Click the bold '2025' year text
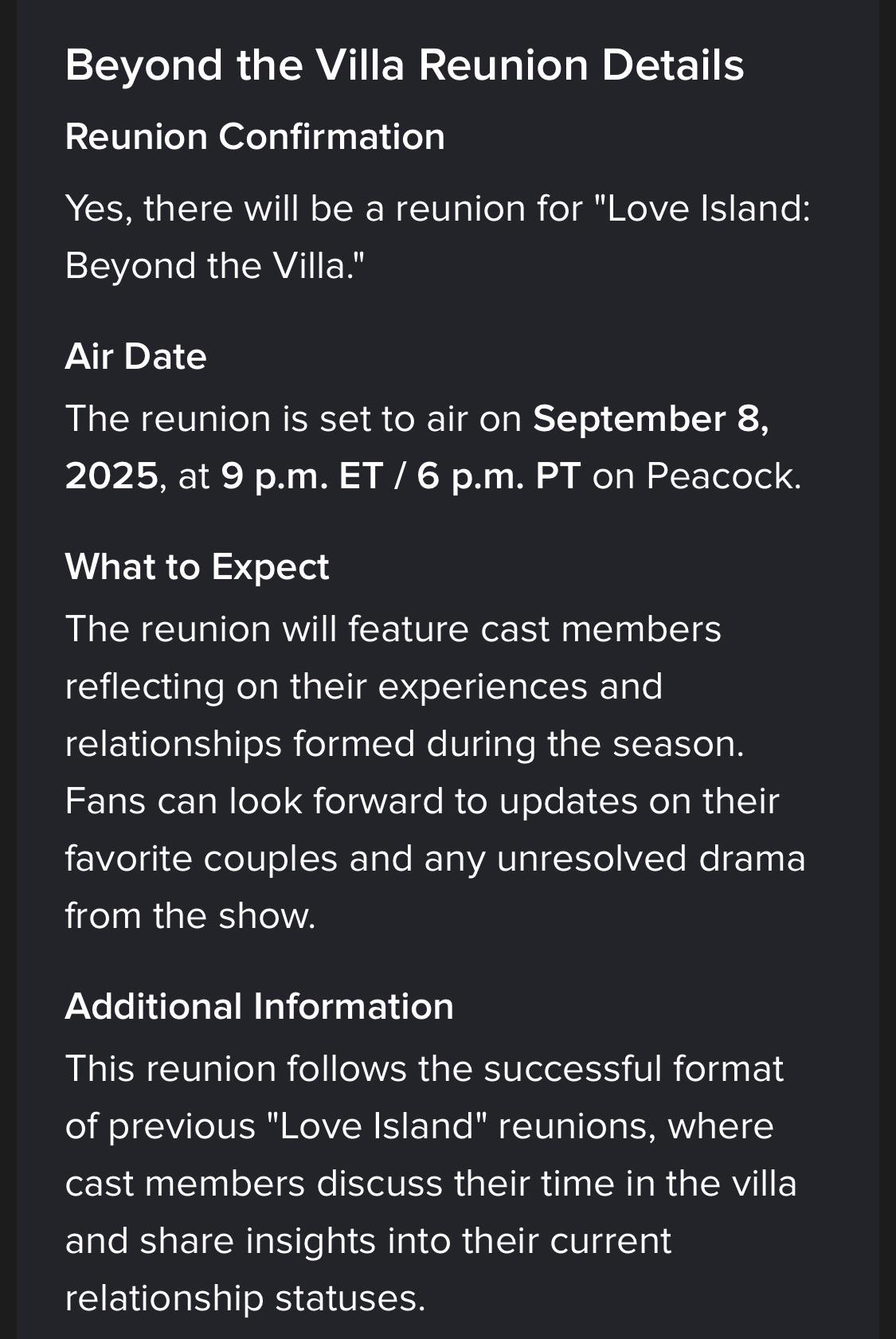 [112, 476]
